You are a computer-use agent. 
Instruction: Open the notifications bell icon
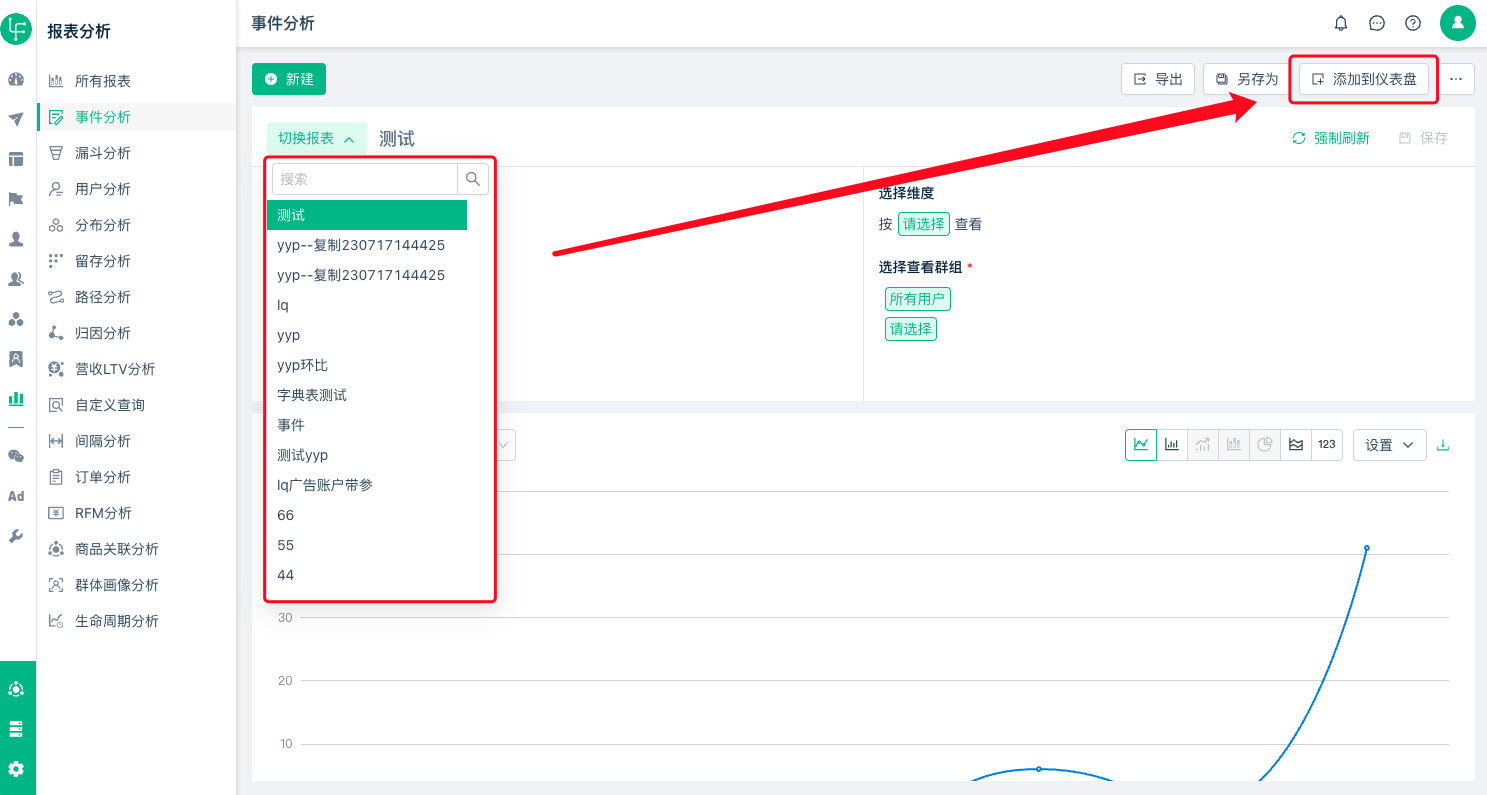click(x=1341, y=23)
